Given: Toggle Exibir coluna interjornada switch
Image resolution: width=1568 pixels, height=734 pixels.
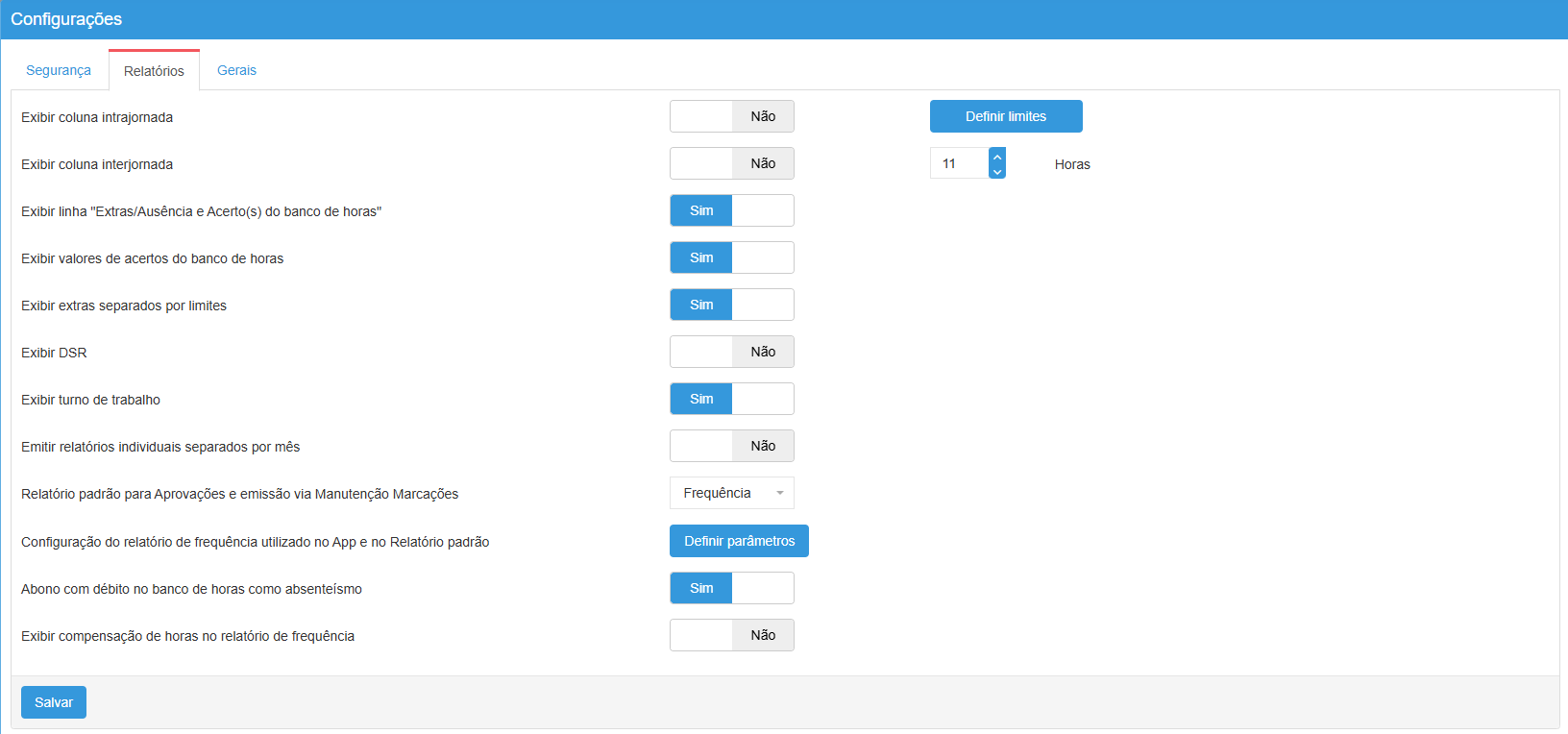Looking at the screenshot, I should pyautogui.click(x=731, y=163).
